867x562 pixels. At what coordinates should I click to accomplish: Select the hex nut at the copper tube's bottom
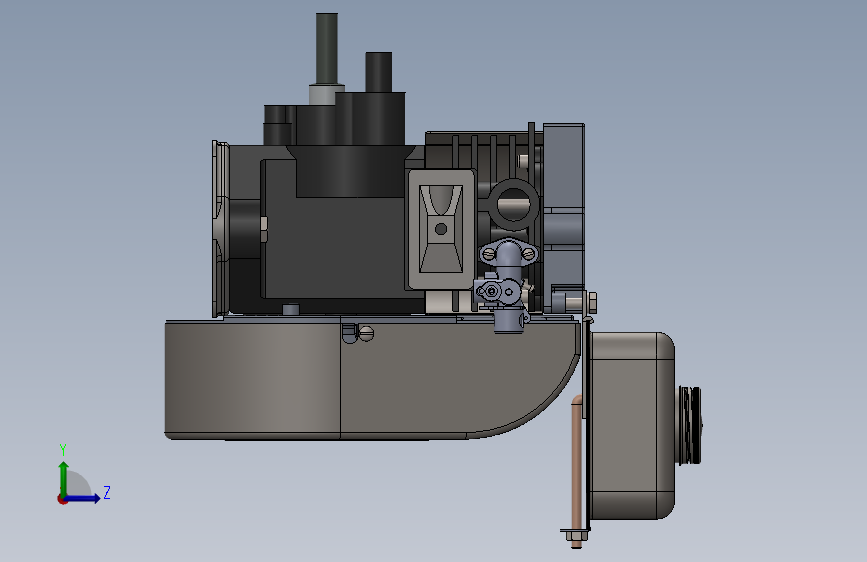tap(576, 534)
